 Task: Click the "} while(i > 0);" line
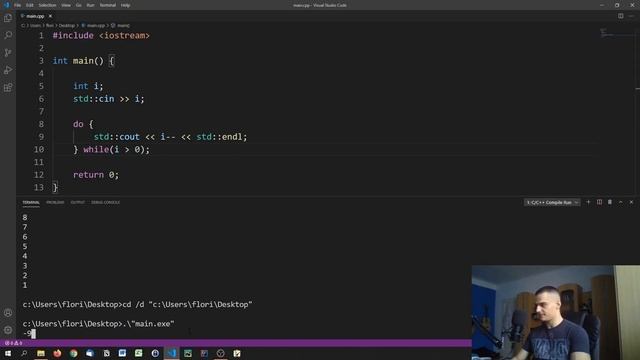[x=111, y=149]
